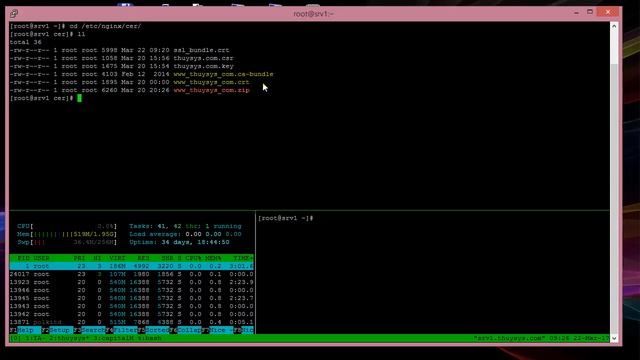Focus the bottom-right pane [root@srv1 ~]# prompt
This screenshot has width=640, height=360.
tap(285, 218)
